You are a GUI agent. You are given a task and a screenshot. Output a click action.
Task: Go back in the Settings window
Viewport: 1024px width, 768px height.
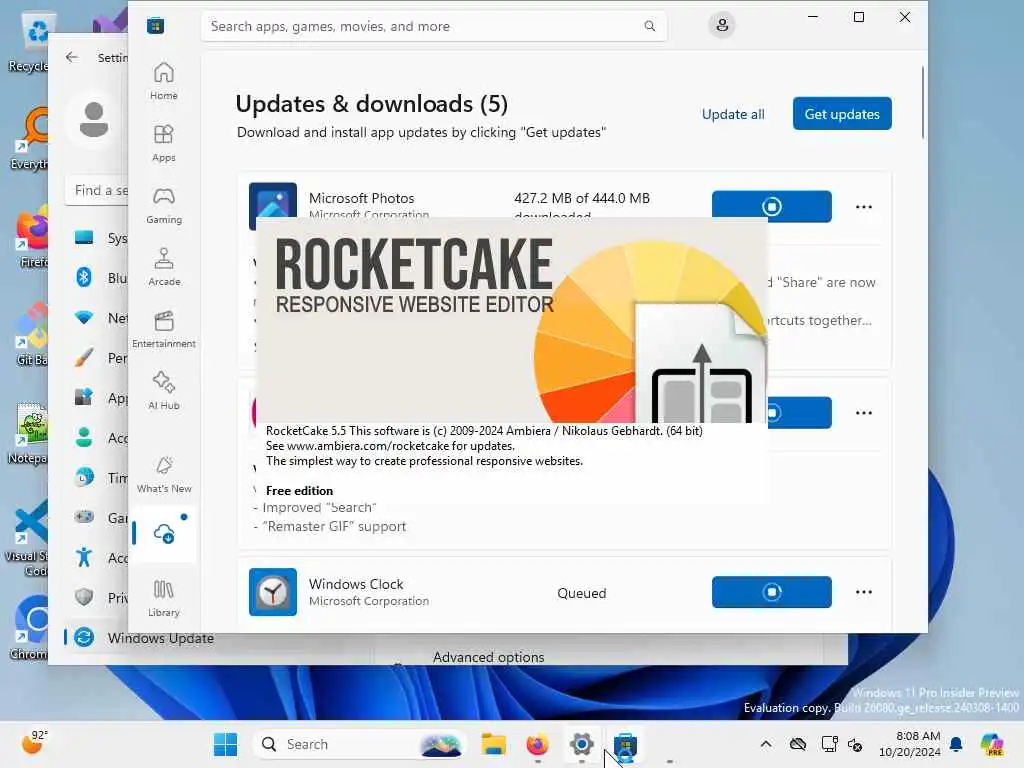pos(72,57)
